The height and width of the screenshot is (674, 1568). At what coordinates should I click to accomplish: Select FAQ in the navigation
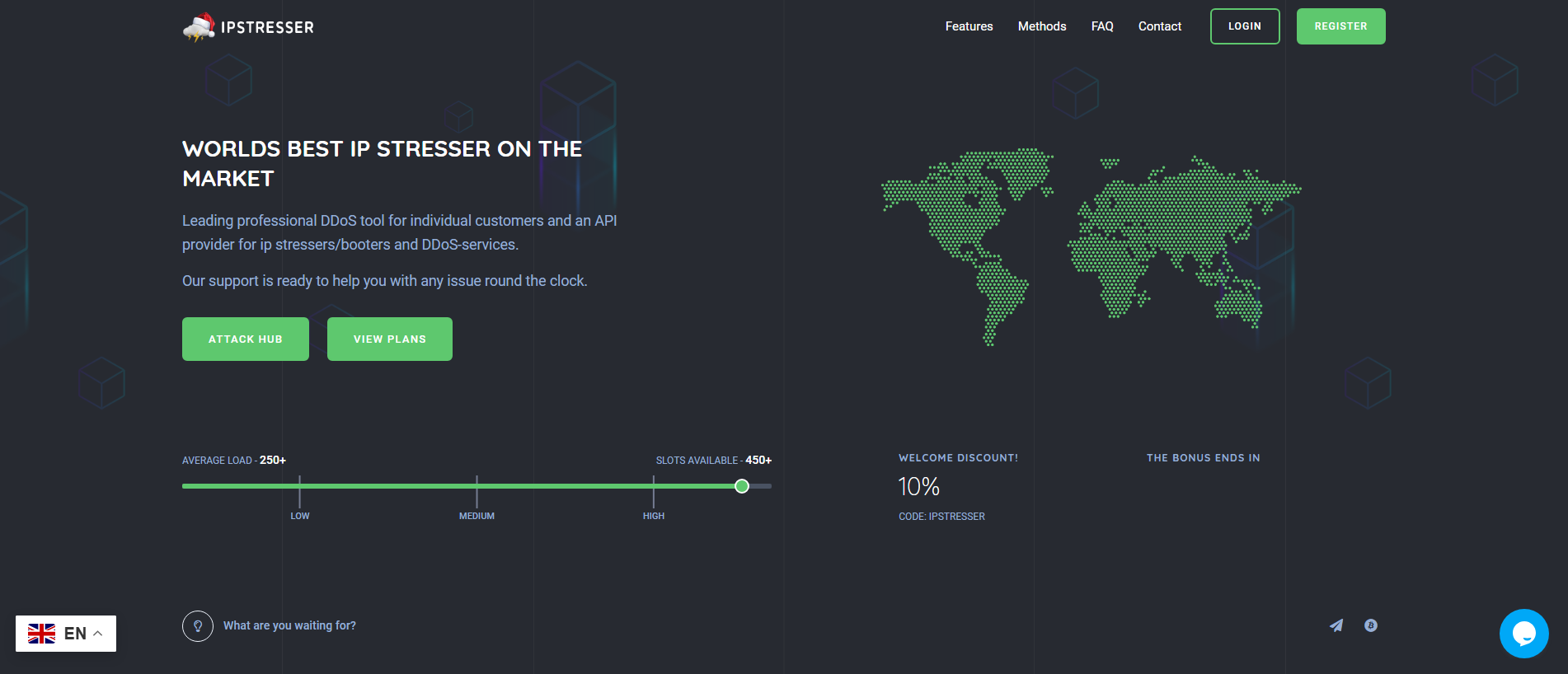[x=1102, y=26]
